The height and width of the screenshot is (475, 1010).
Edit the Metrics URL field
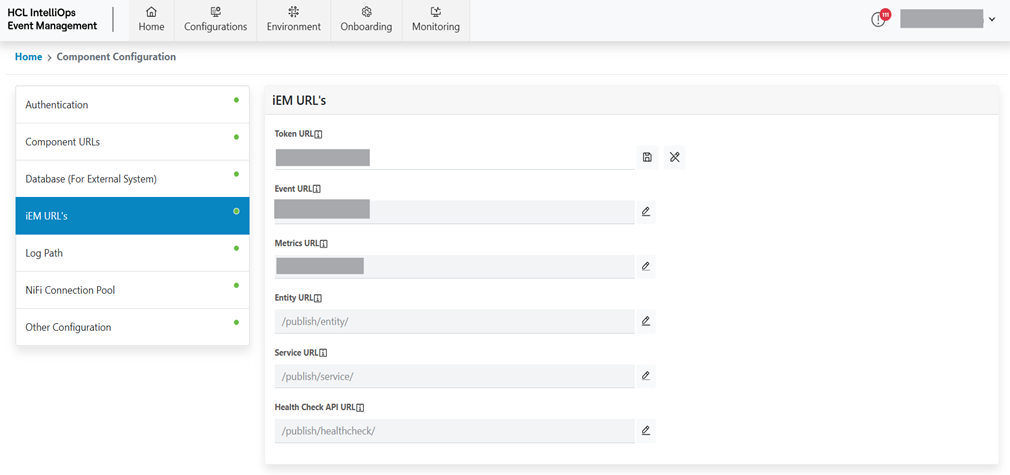[646, 267]
